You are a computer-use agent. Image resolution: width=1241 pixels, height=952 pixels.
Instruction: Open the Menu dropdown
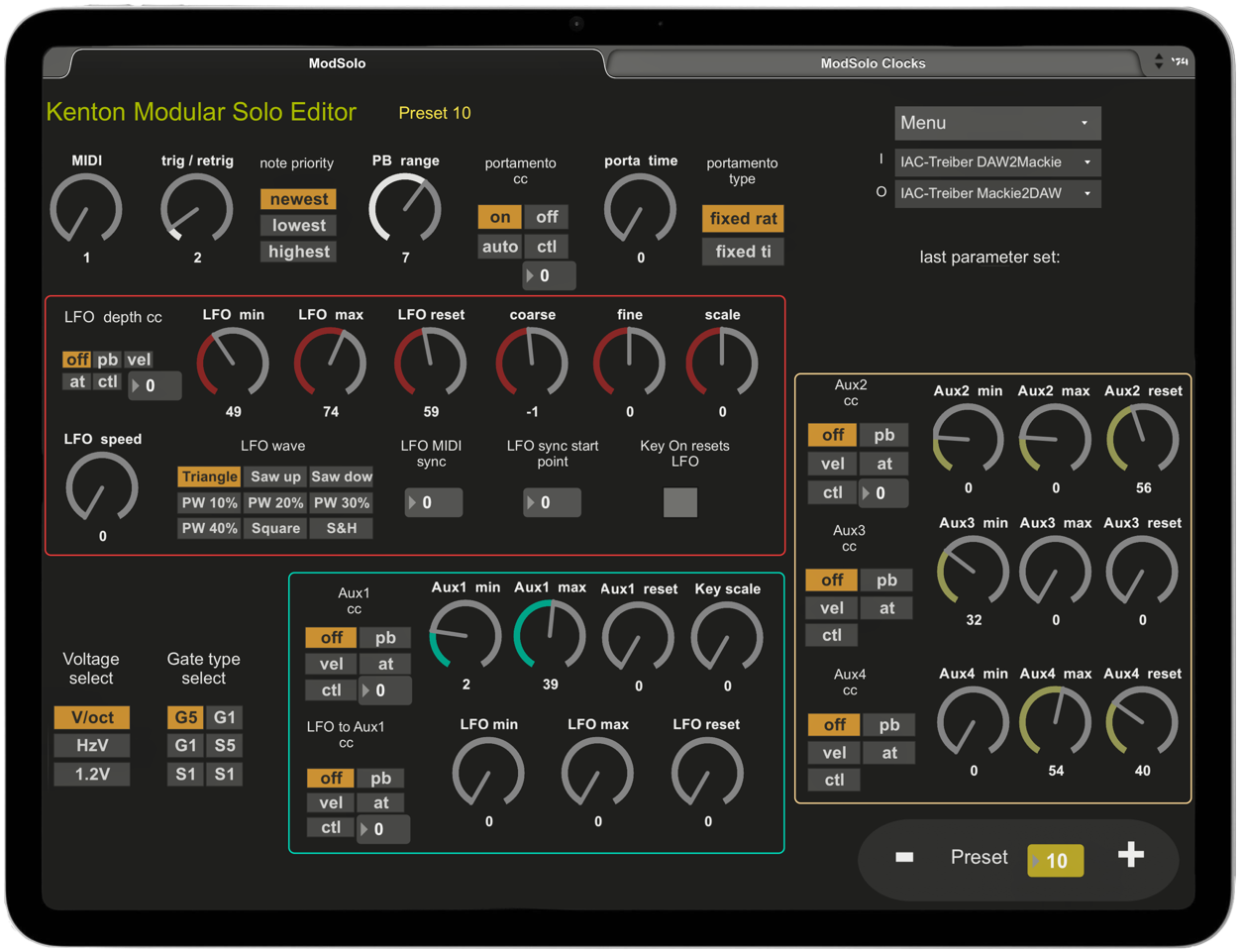(x=996, y=123)
